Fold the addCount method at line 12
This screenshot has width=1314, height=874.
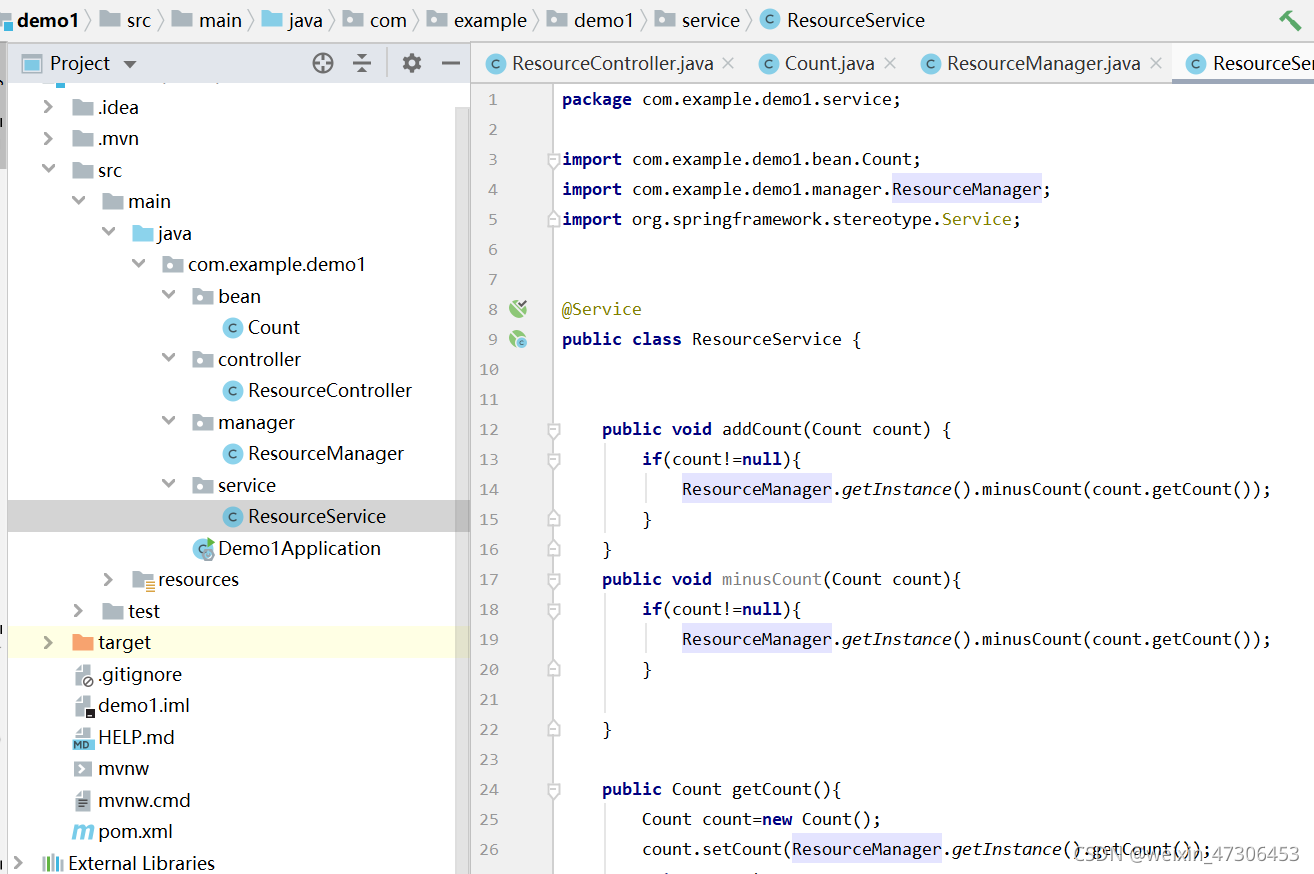pyautogui.click(x=553, y=429)
